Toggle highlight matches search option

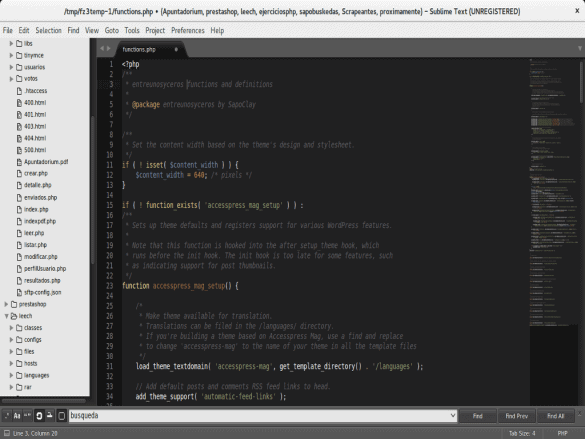62,416
